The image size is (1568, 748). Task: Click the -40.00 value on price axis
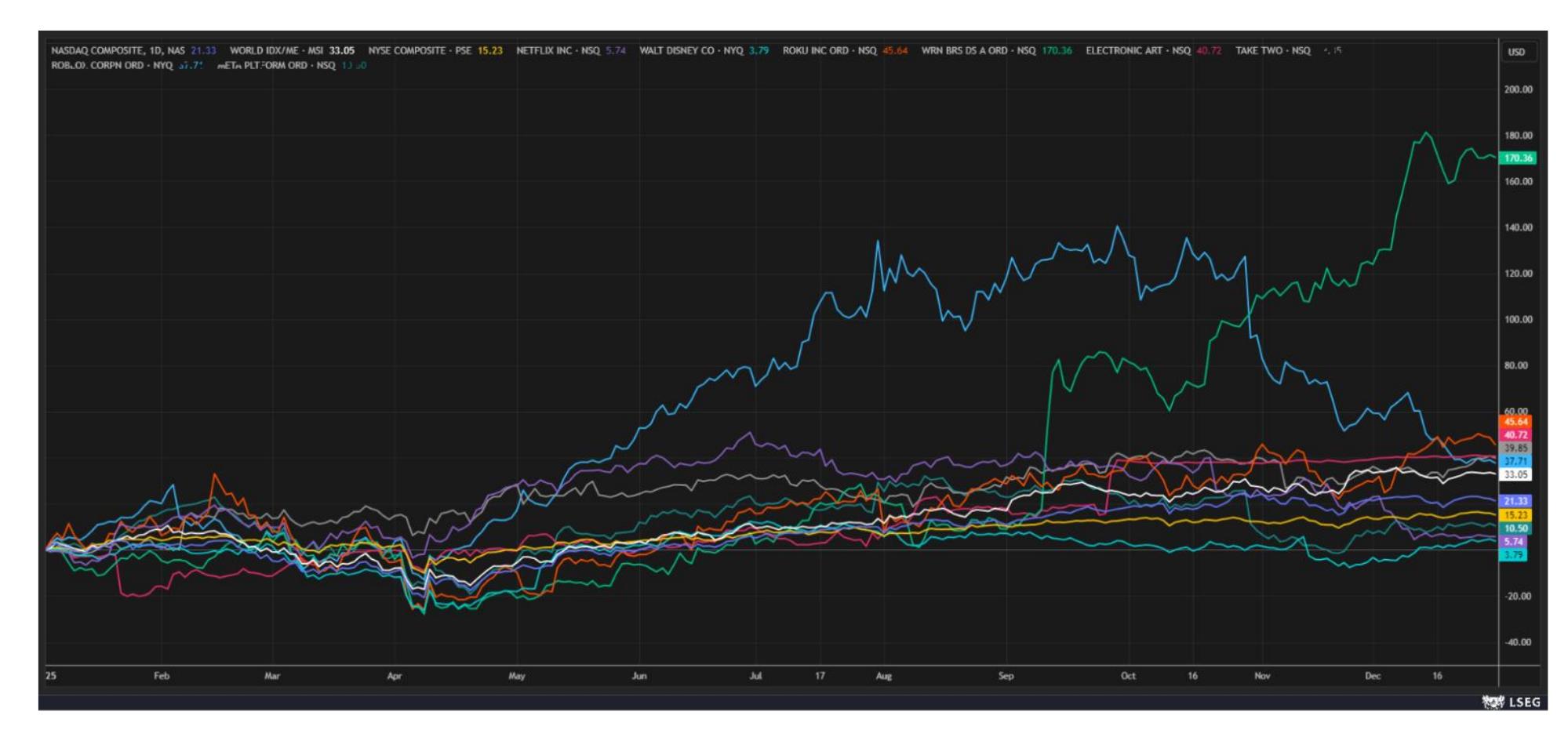(x=1518, y=642)
